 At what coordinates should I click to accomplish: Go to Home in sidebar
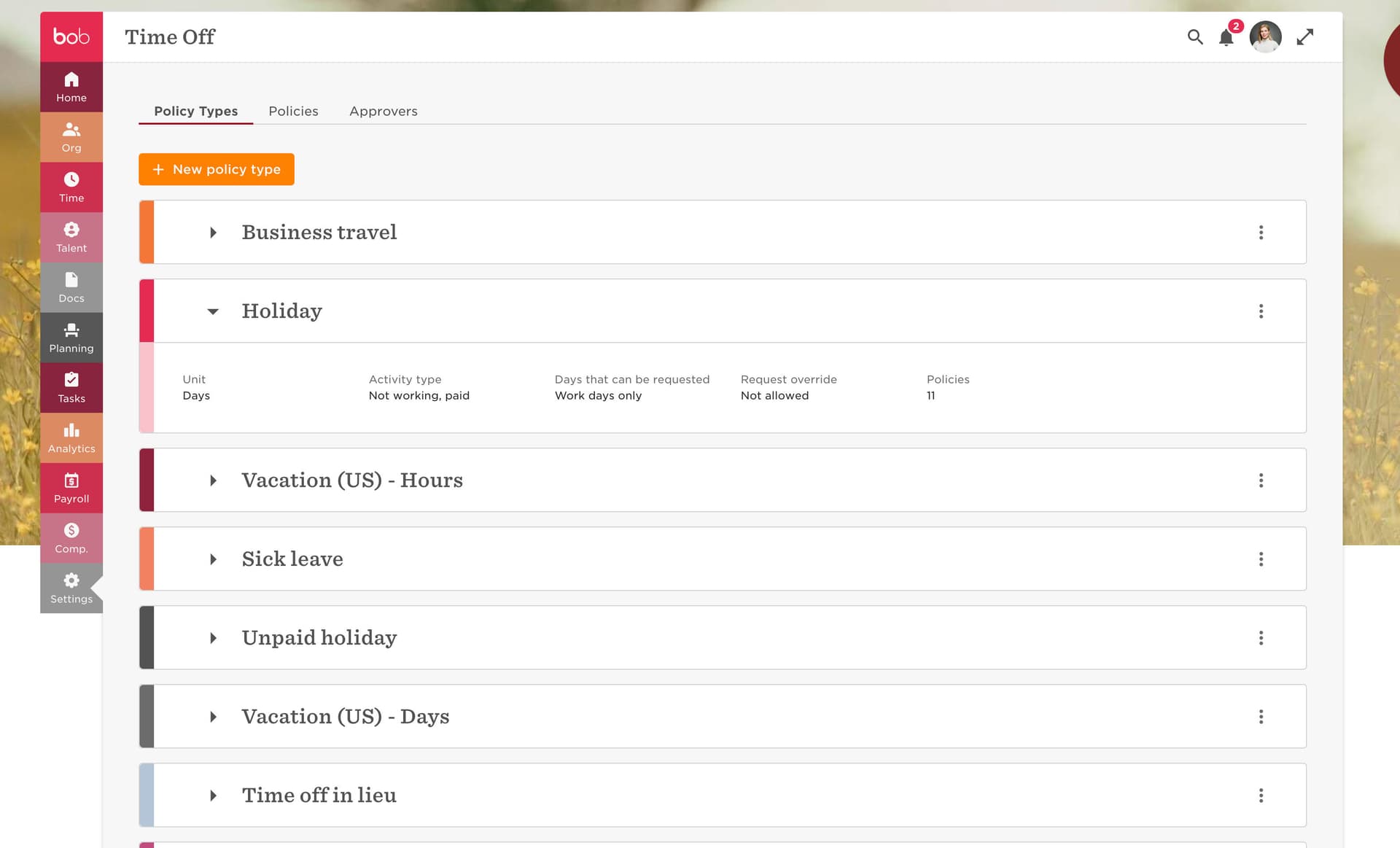coord(71,87)
